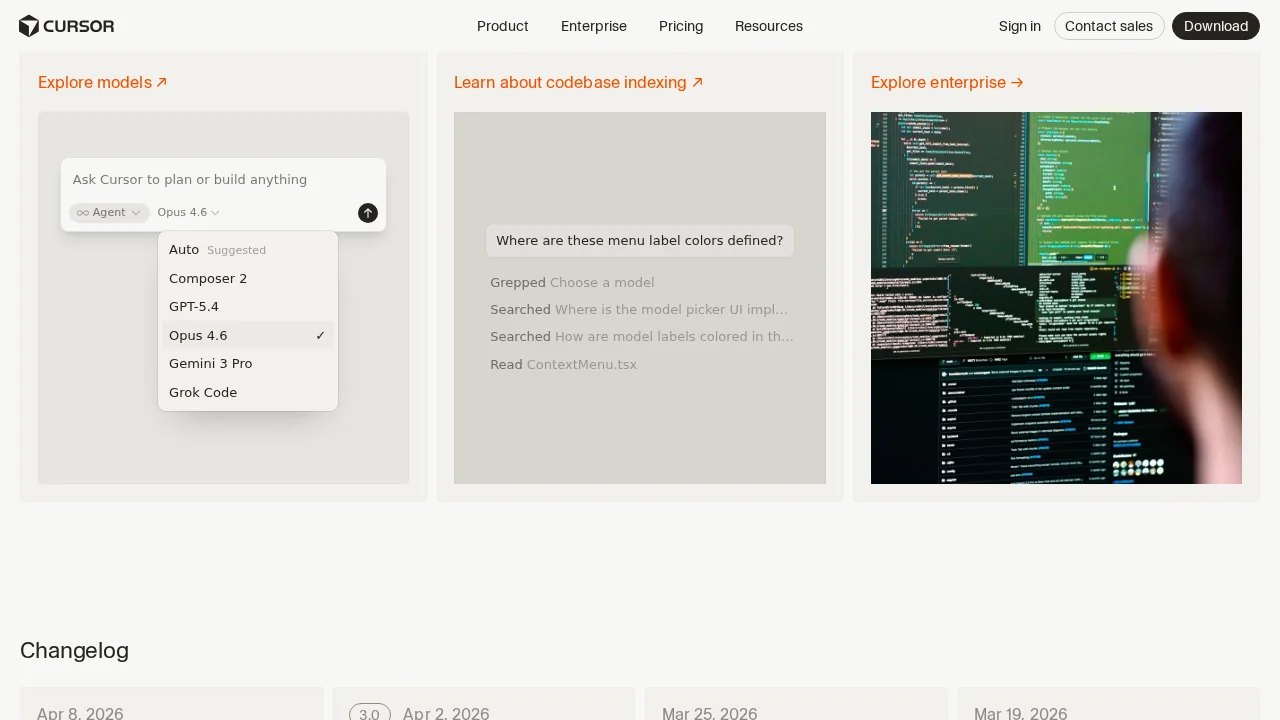Image resolution: width=1280 pixels, height=720 pixels.
Task: Pick Grok Code from the model menu
Action: (203, 392)
